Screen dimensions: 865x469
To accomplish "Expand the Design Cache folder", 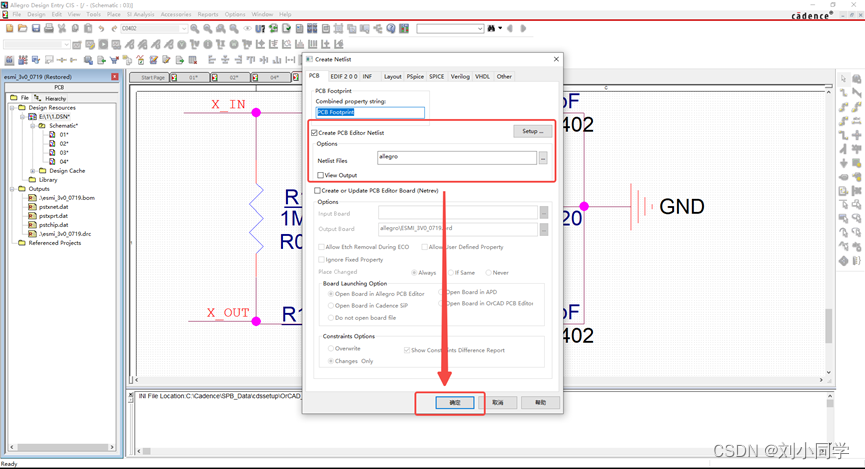I will [x=33, y=171].
